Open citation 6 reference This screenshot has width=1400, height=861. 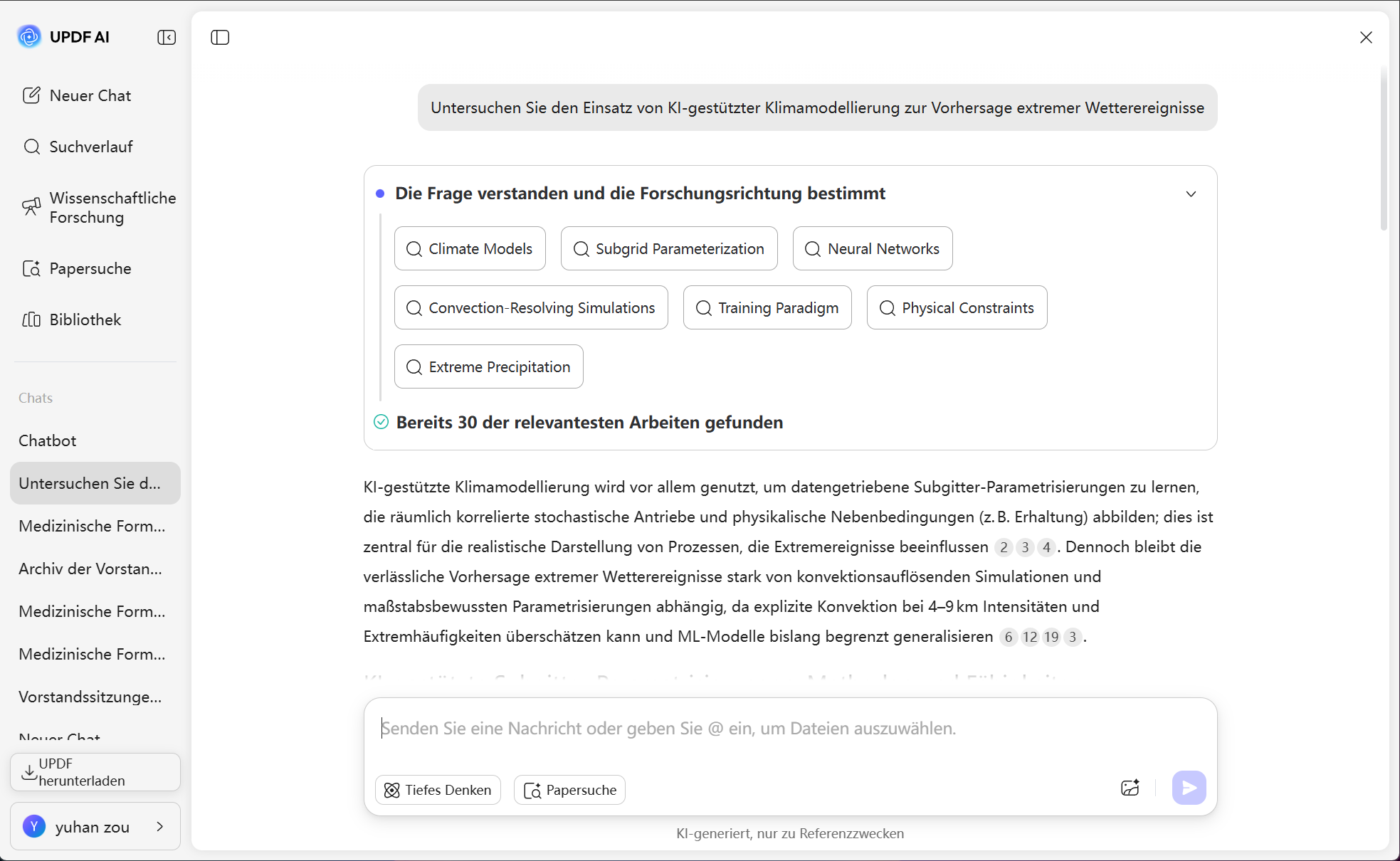[x=1009, y=637]
